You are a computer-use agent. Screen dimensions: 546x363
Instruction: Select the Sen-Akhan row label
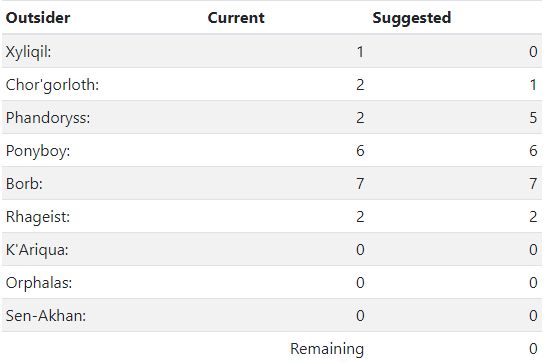pyautogui.click(x=46, y=316)
